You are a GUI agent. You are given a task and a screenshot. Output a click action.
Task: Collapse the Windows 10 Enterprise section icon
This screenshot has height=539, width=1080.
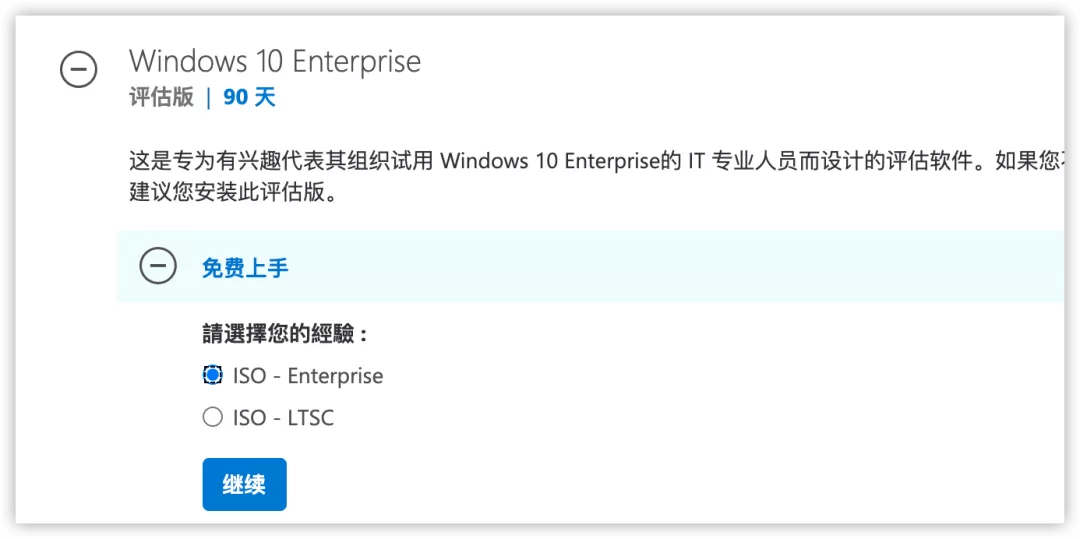click(79, 68)
